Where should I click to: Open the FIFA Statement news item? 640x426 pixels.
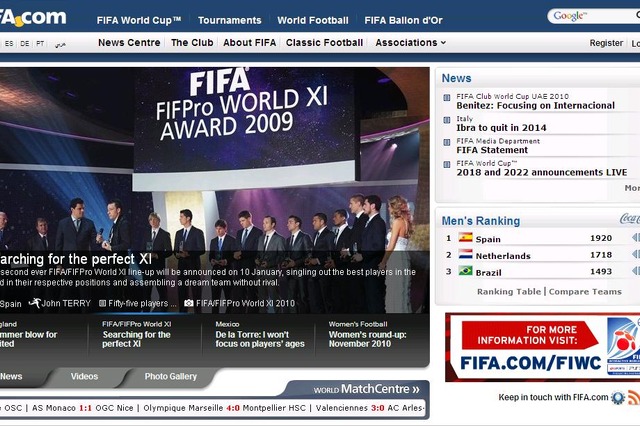pyautogui.click(x=492, y=150)
